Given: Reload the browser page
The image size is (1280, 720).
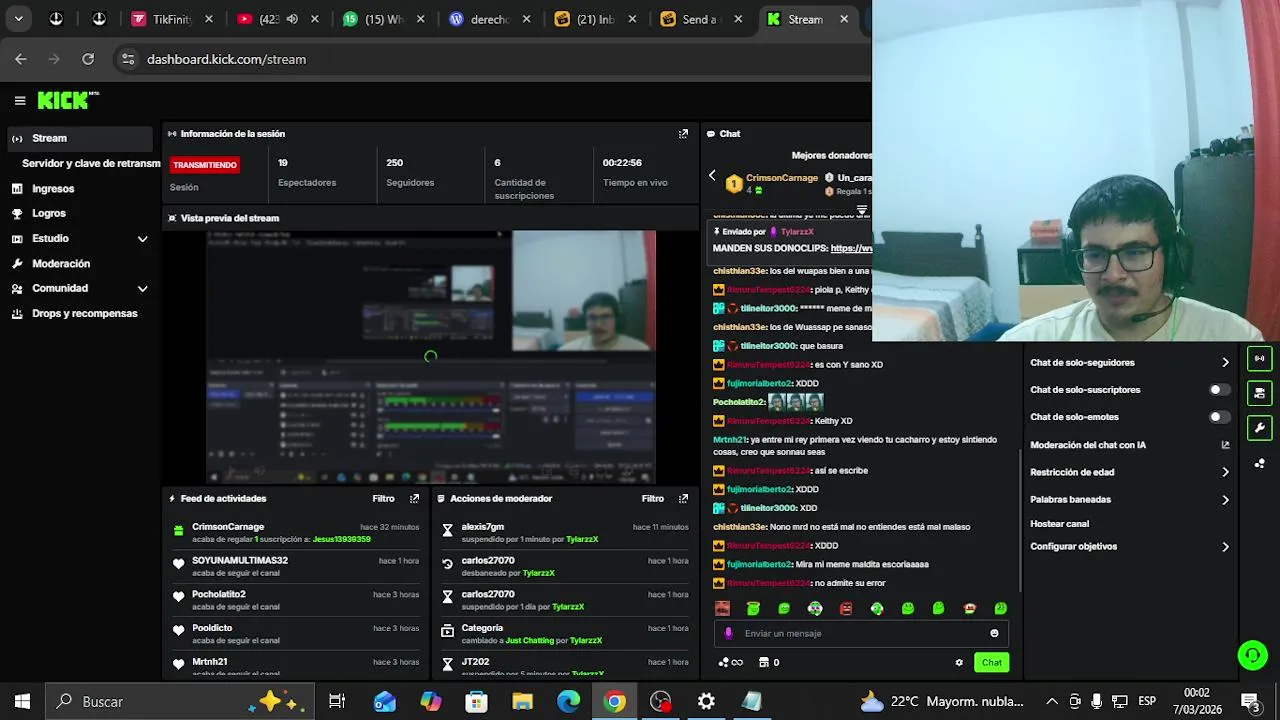Looking at the screenshot, I should [88, 59].
